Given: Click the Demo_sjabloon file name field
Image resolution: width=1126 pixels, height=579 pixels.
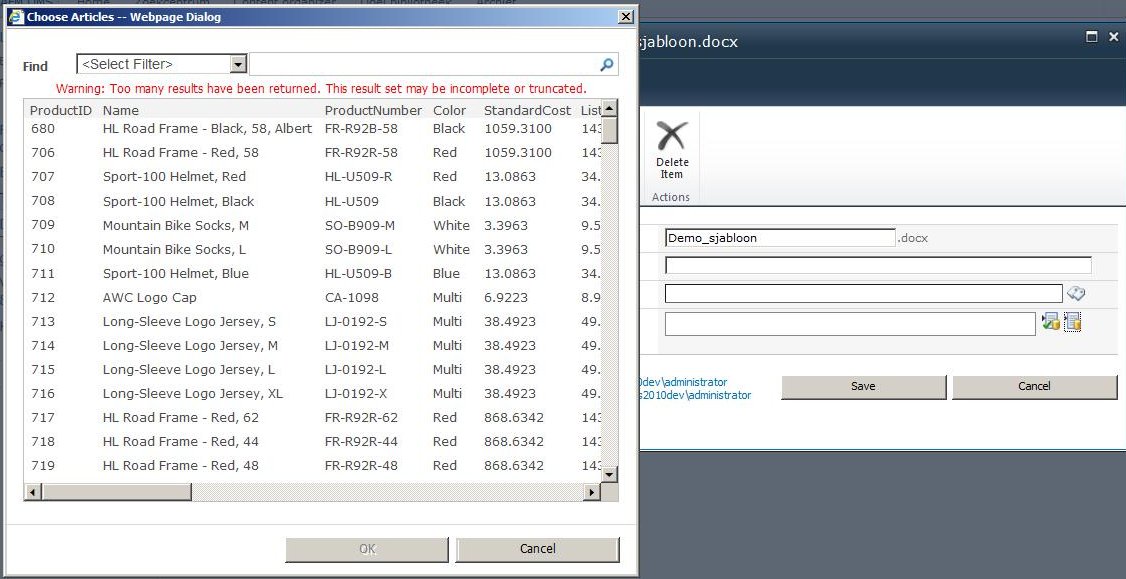Looking at the screenshot, I should tap(779, 238).
